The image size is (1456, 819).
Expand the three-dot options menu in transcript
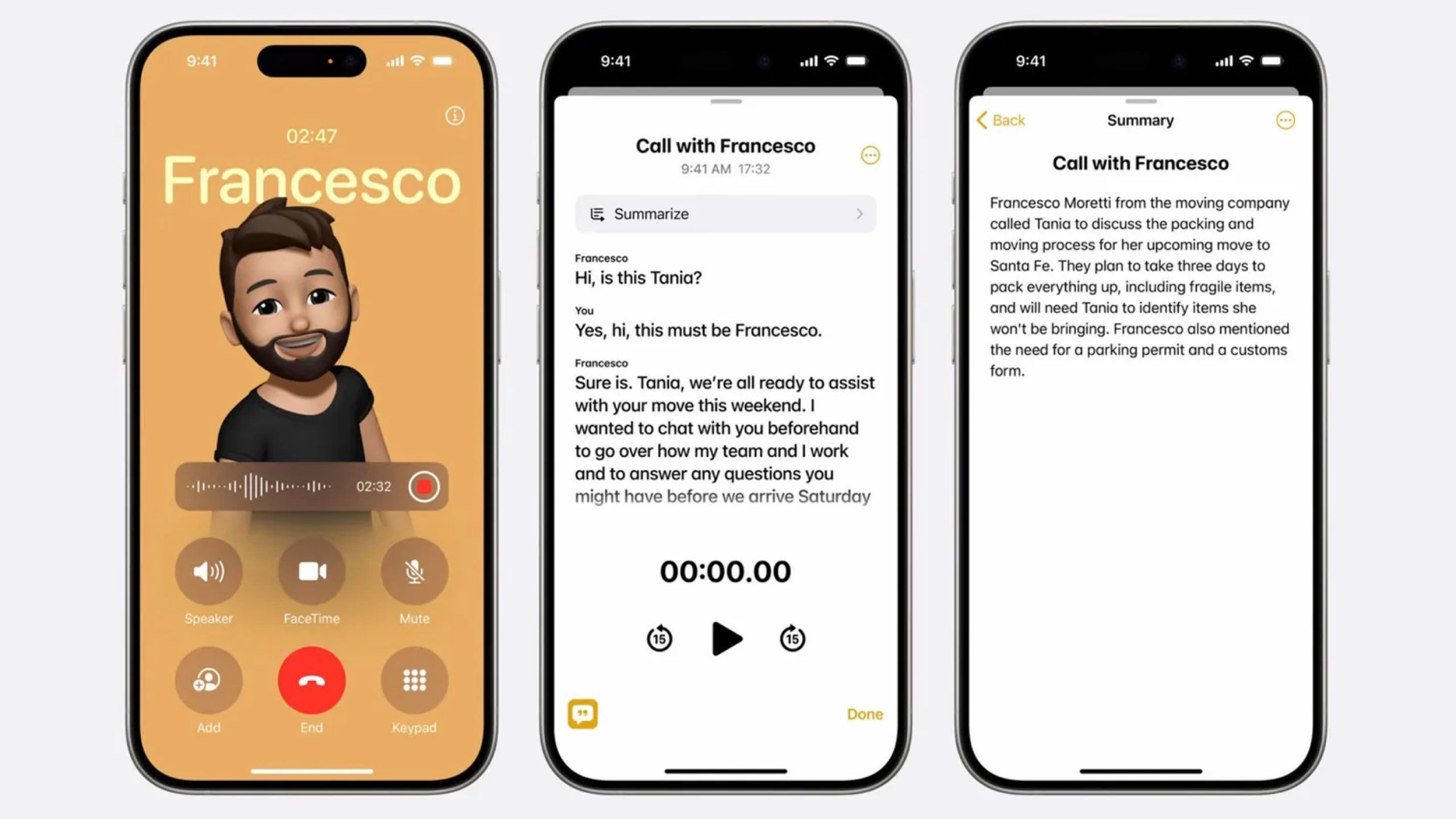(868, 155)
